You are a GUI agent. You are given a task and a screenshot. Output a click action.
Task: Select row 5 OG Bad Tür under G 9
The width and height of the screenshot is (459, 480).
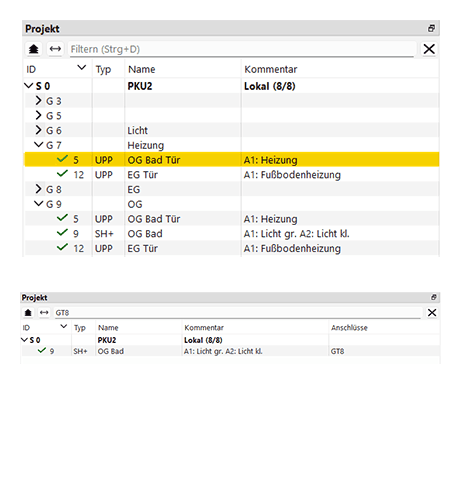[x=232, y=219]
